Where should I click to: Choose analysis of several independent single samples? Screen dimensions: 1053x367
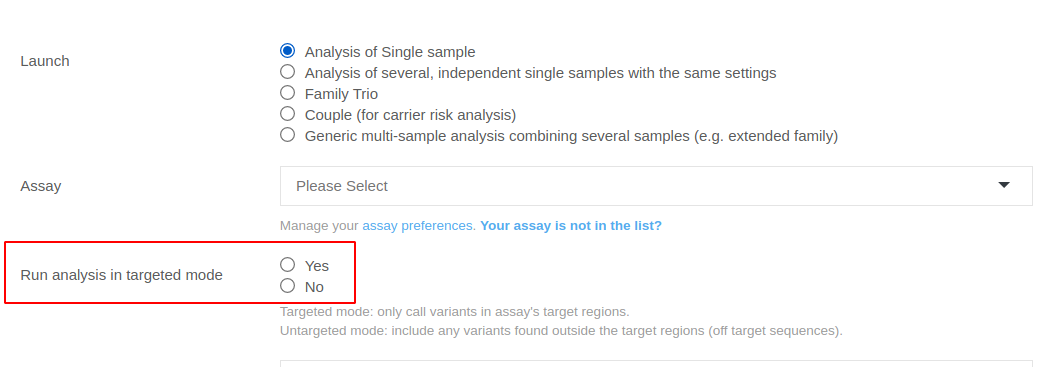287,72
